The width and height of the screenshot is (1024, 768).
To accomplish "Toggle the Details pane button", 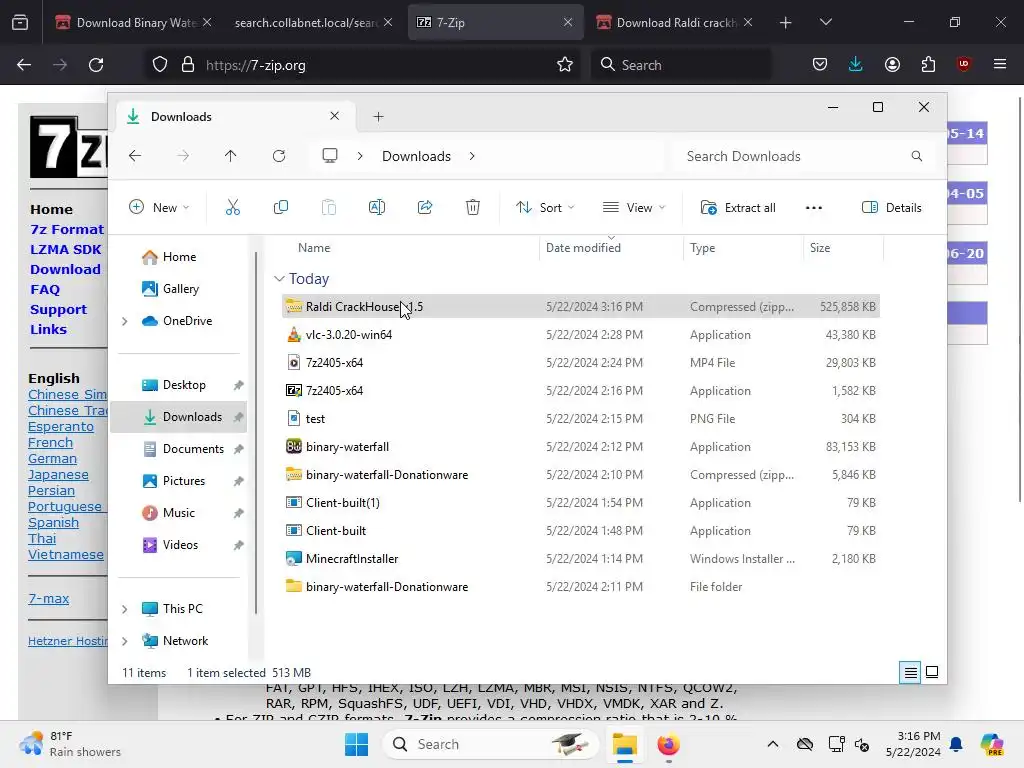I will coord(891,208).
